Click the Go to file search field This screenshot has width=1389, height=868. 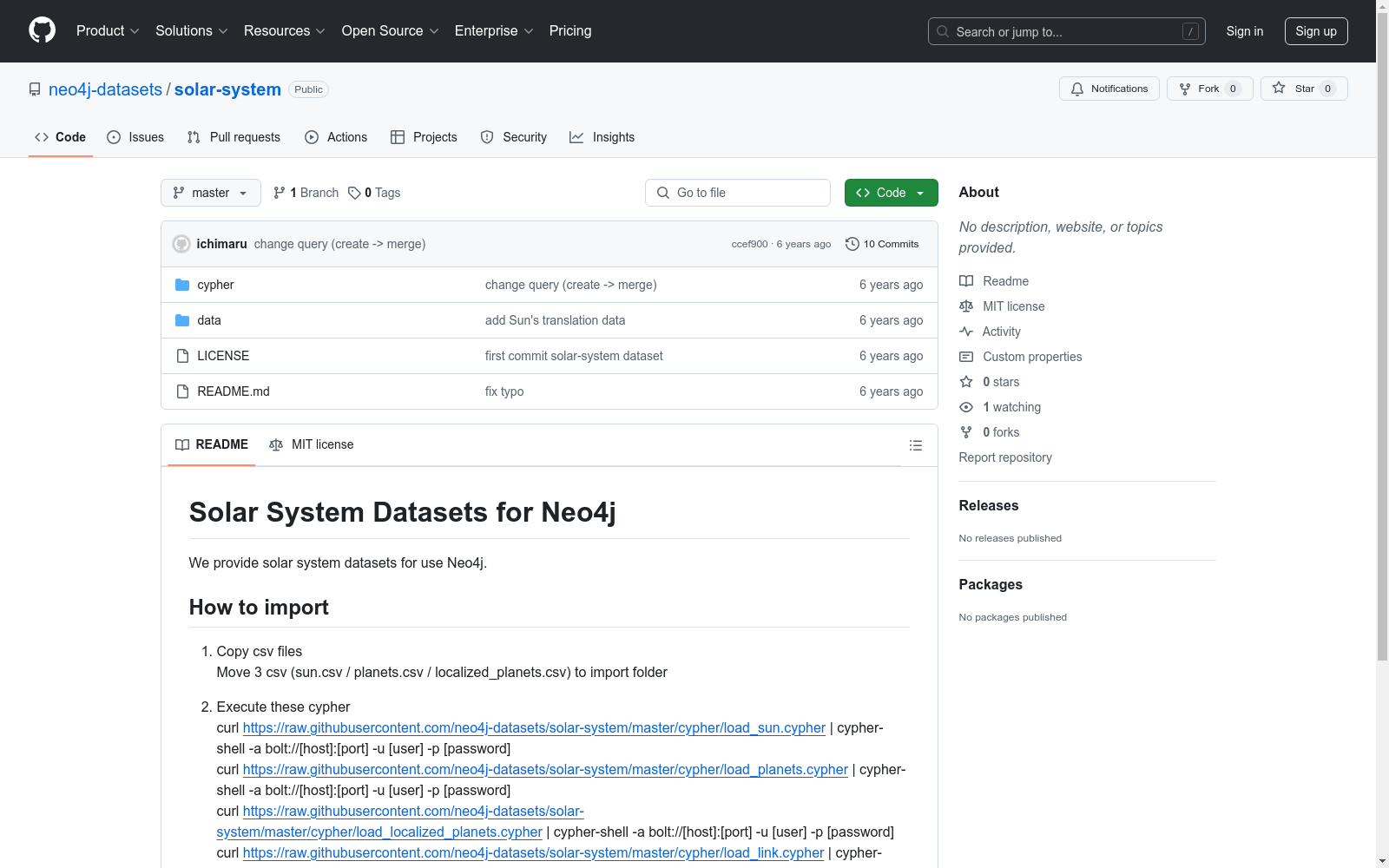click(738, 193)
